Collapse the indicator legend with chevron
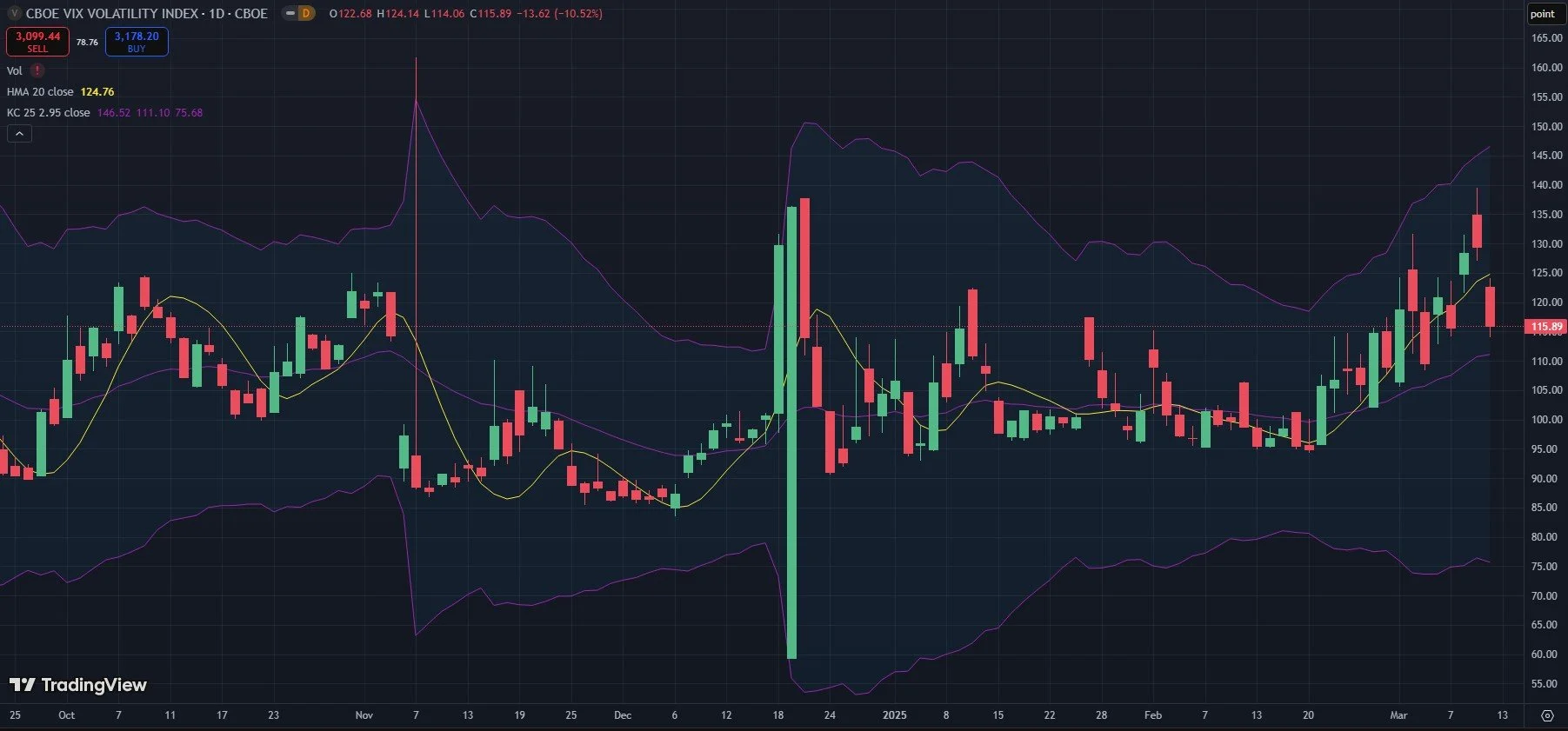The height and width of the screenshot is (731, 1568). pyautogui.click(x=19, y=133)
